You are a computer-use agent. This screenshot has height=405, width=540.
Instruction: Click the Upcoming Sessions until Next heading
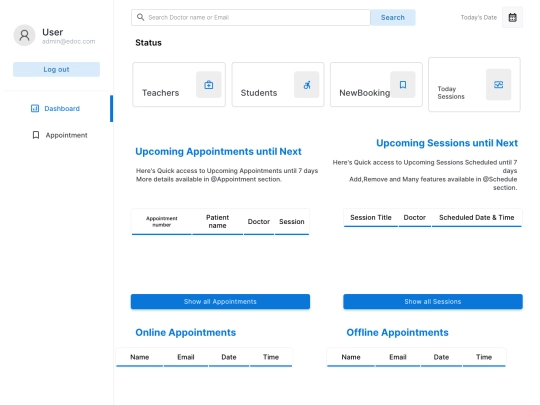click(447, 143)
